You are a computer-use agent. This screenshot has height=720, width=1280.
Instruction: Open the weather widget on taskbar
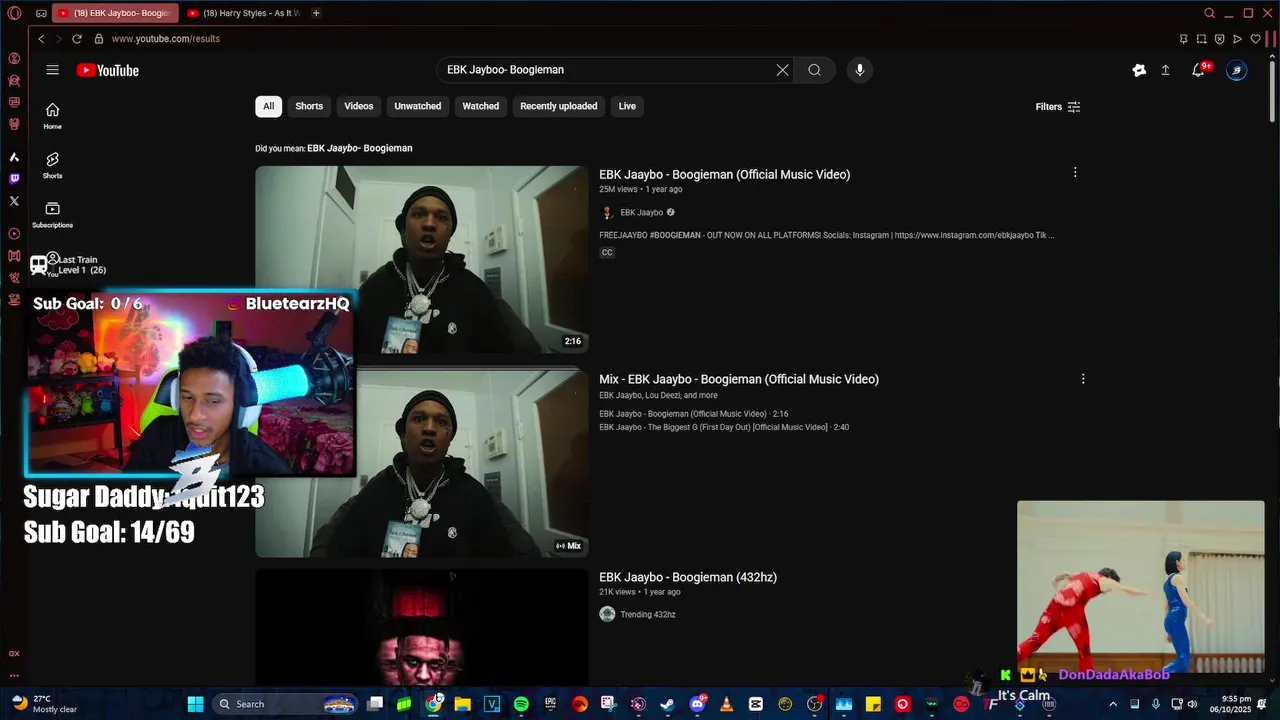44,704
